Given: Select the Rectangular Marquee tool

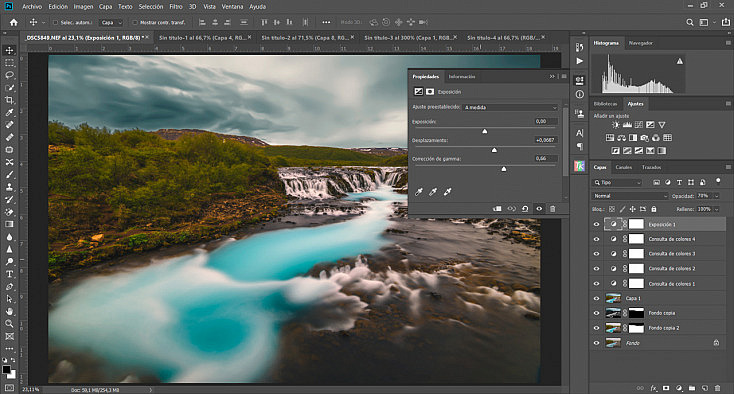Looking at the screenshot, I should (x=9, y=63).
